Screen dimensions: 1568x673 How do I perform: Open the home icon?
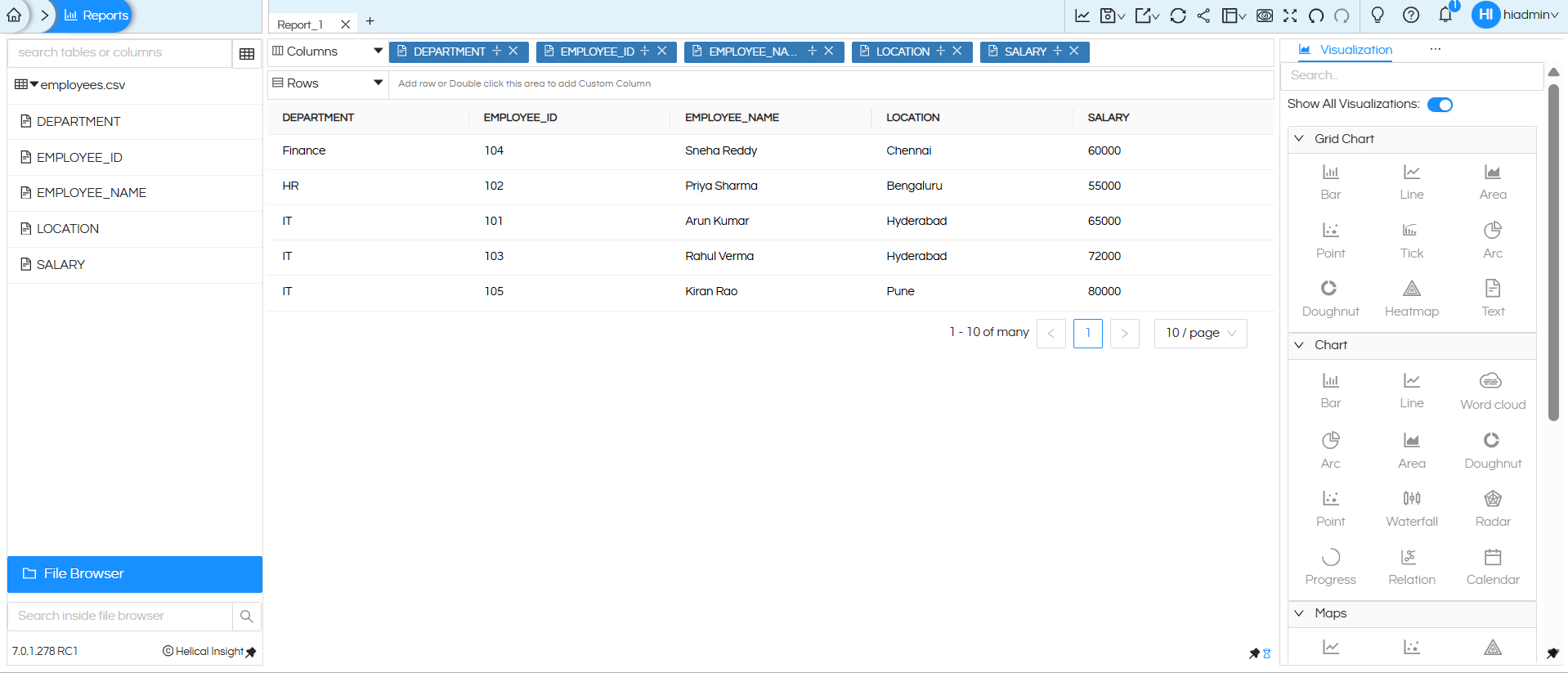[14, 15]
